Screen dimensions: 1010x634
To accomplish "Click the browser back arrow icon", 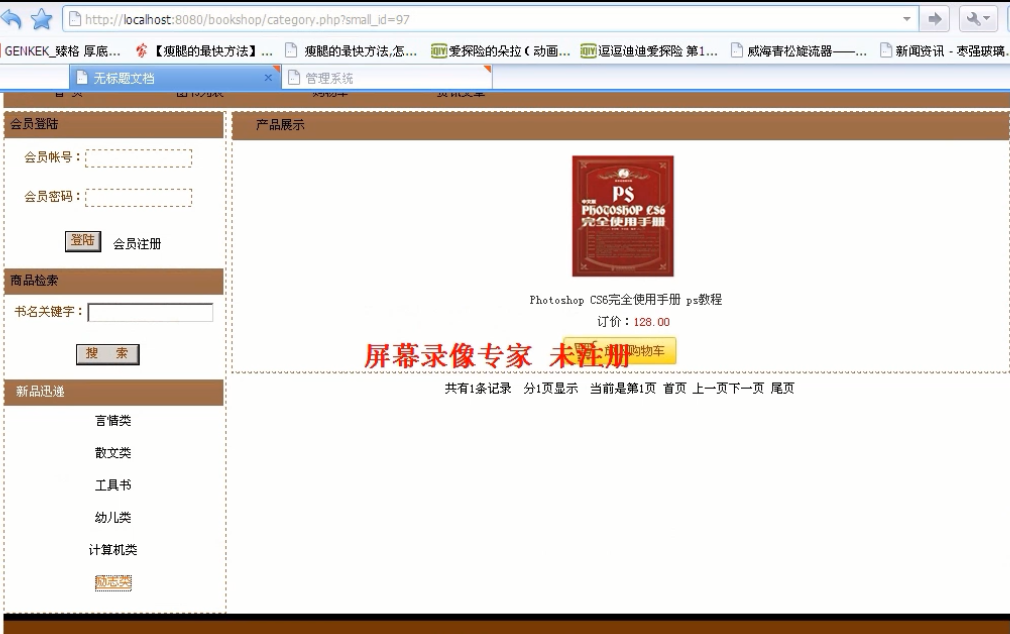I will (12, 19).
